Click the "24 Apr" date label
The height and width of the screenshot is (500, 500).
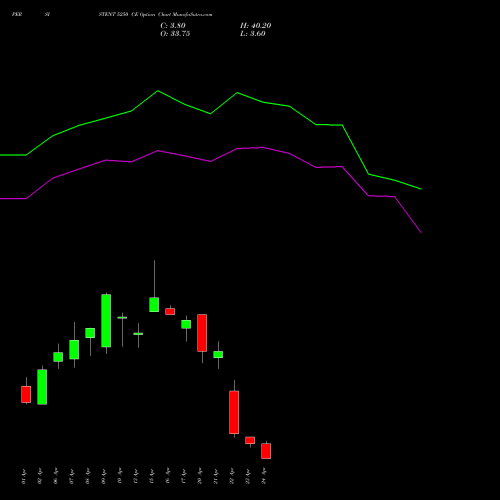[264, 476]
